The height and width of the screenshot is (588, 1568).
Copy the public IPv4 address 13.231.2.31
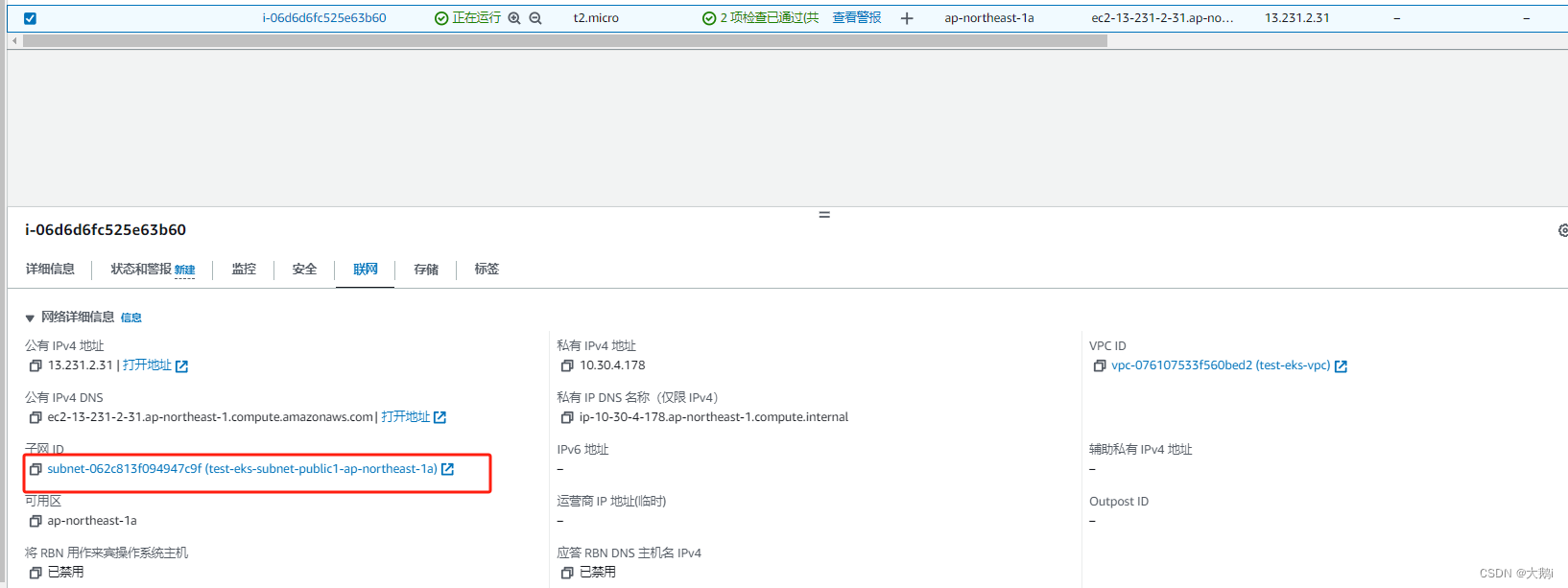click(x=36, y=365)
